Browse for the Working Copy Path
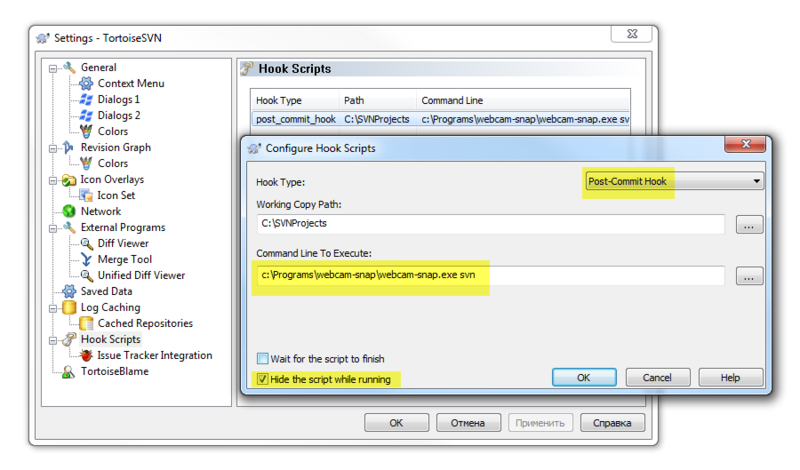The image size is (800, 470). pos(749,225)
